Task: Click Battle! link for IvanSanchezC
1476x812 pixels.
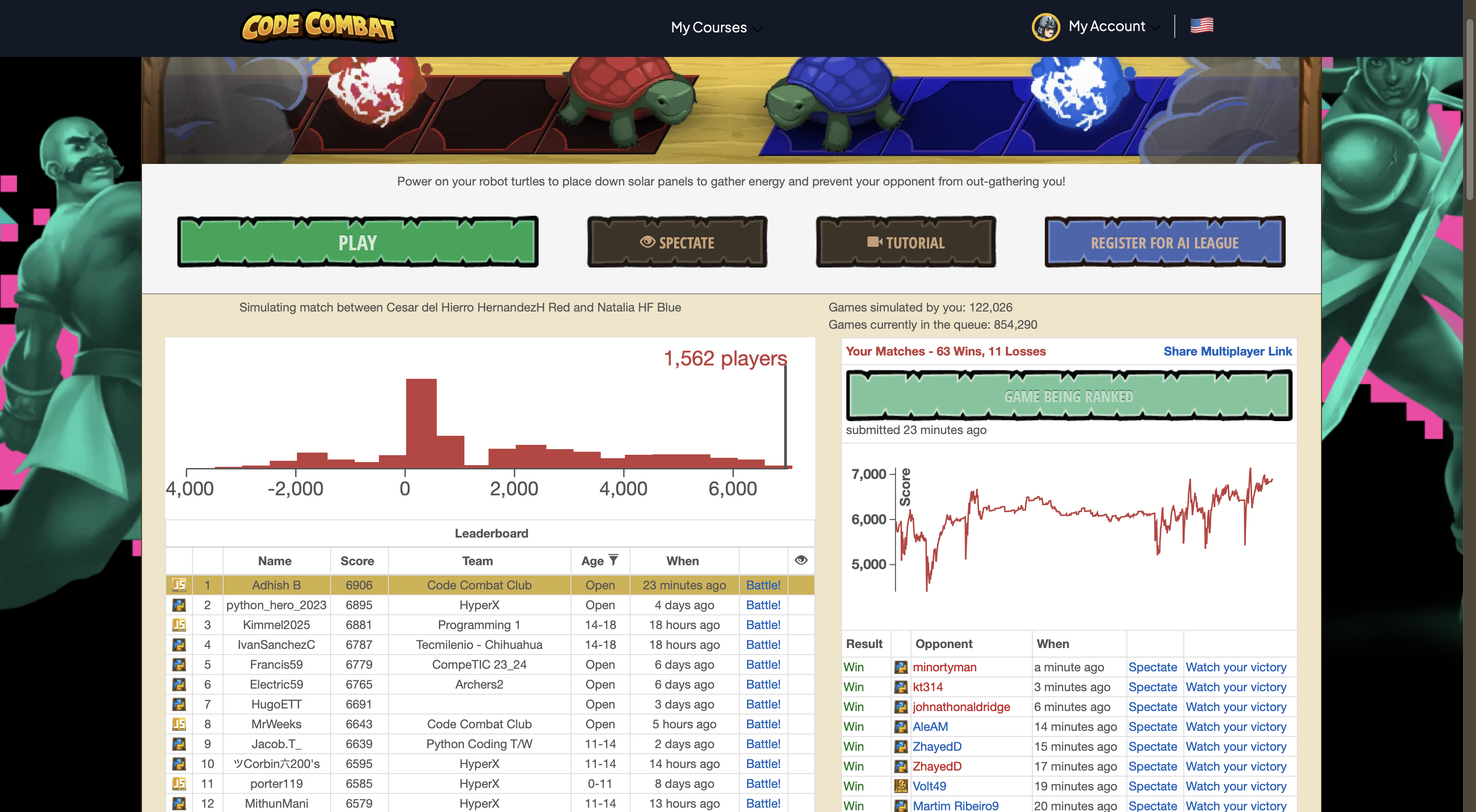Action: 763,645
